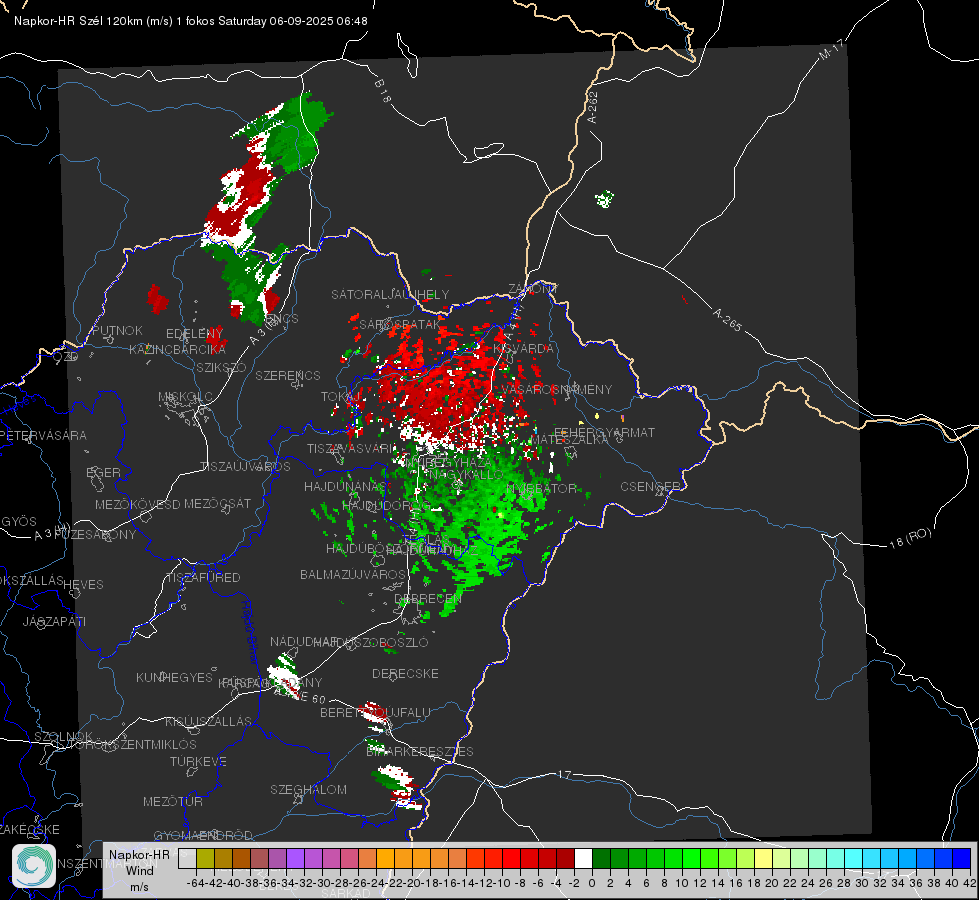This screenshot has width=979, height=900.
Task: Click the NÁDUDVAR town label
Action: (303, 641)
